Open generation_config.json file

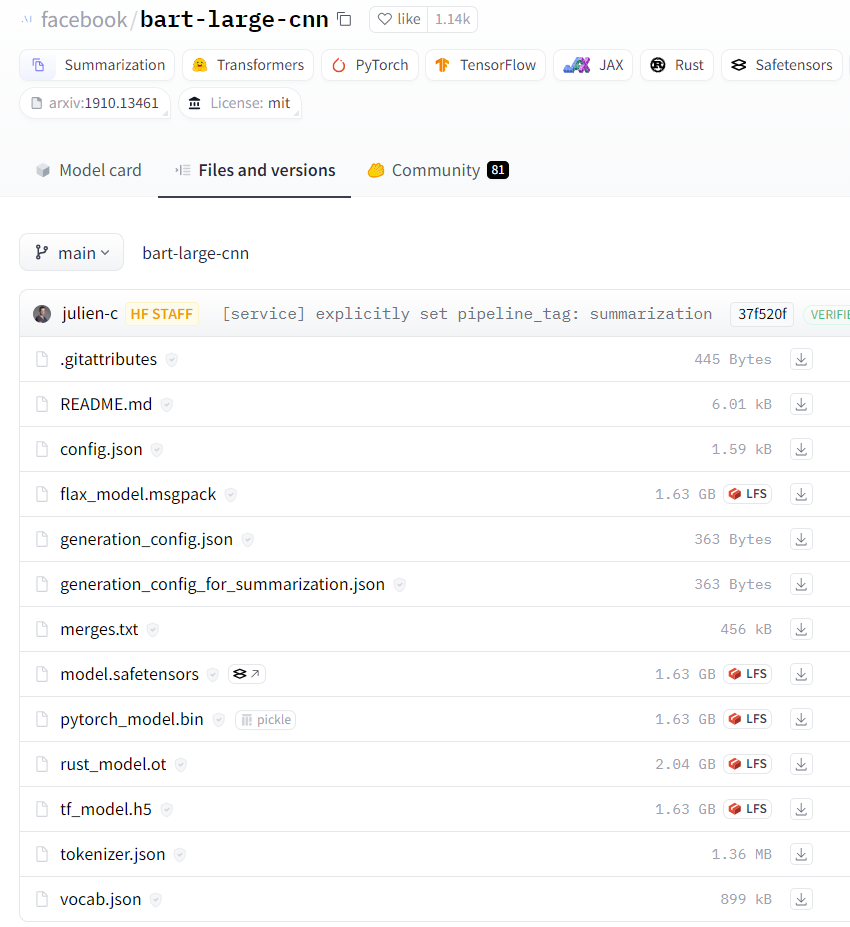[x=147, y=539]
